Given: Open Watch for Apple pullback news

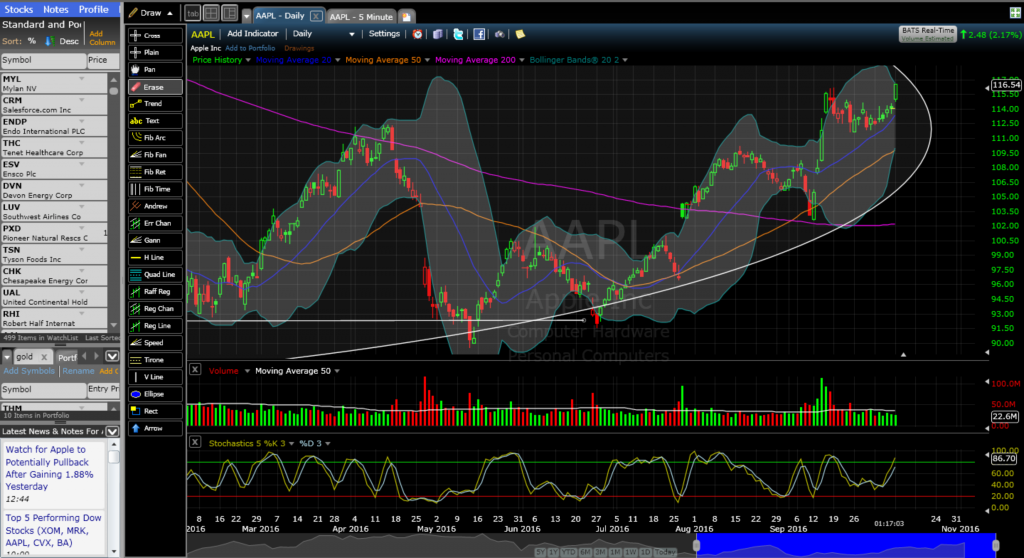Looking at the screenshot, I should pyautogui.click(x=49, y=468).
